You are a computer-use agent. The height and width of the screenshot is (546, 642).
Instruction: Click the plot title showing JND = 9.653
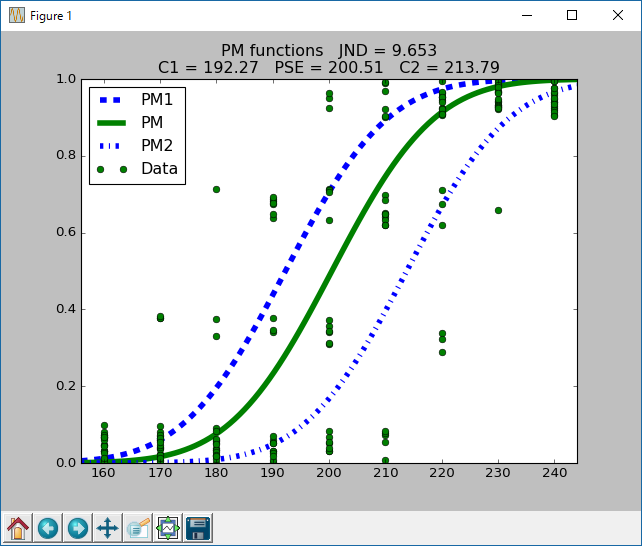pyautogui.click(x=328, y=50)
